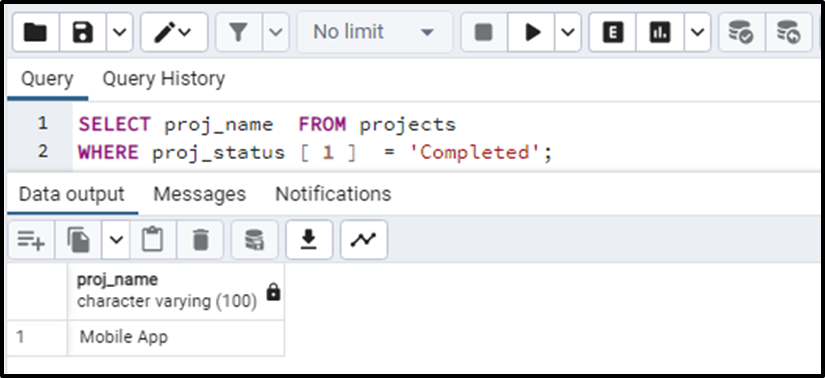Expand the execute options arrow

[x=568, y=33]
